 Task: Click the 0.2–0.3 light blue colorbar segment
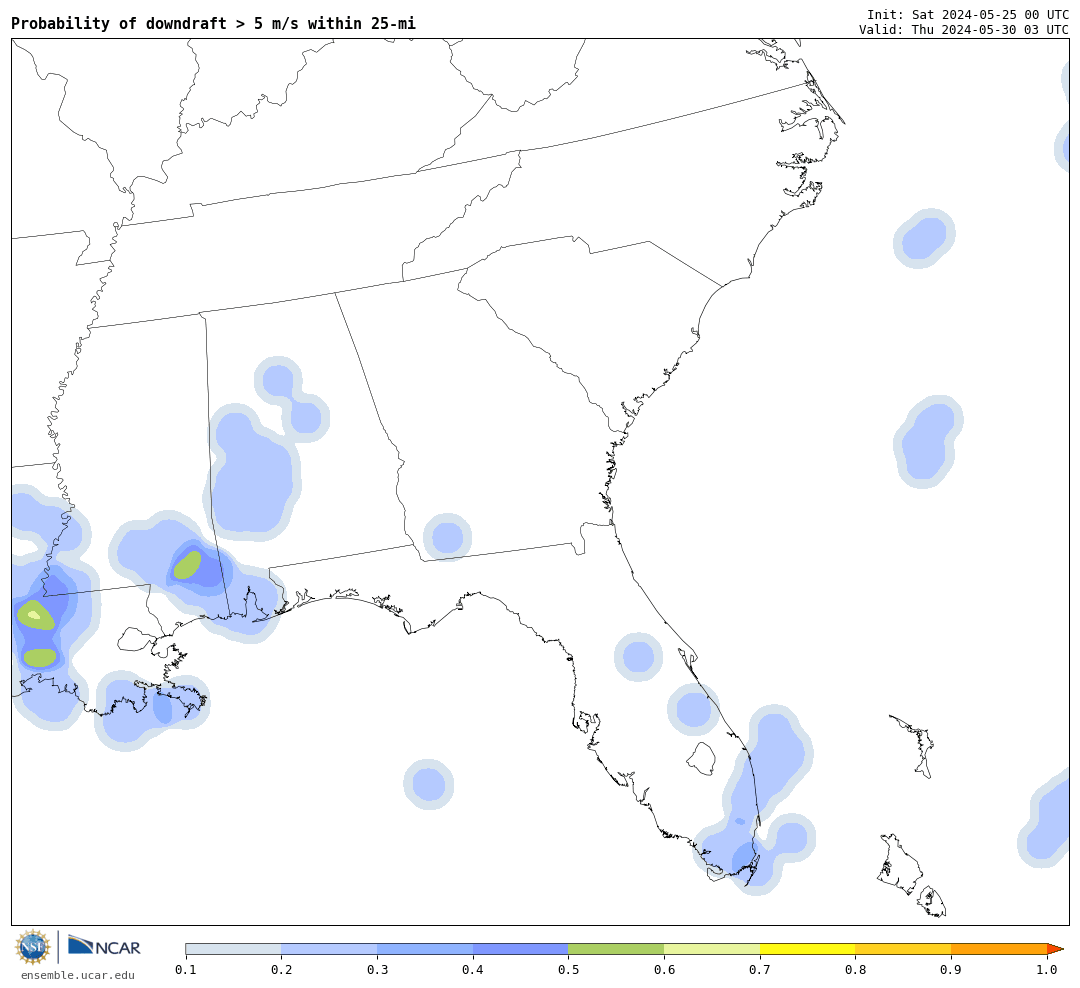click(x=329, y=949)
